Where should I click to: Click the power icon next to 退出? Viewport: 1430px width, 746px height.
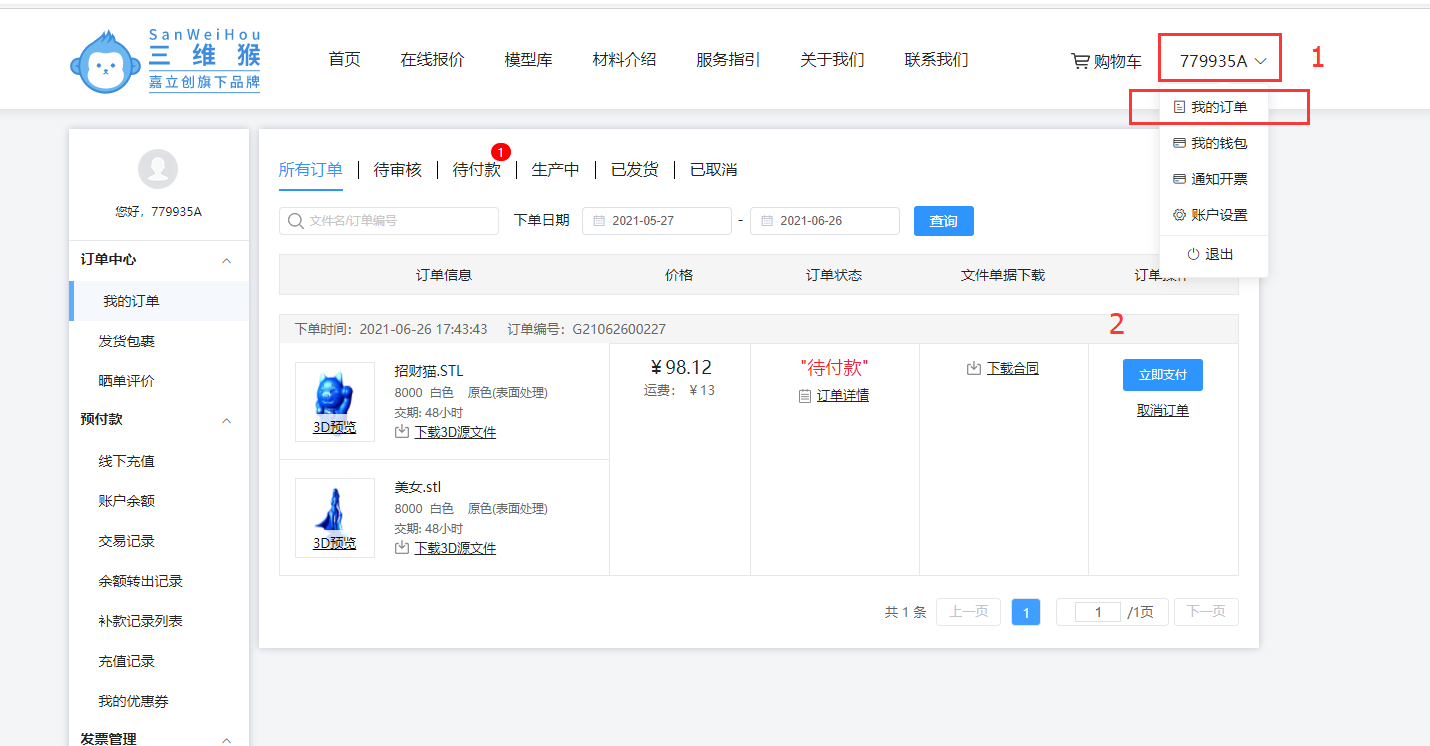click(1193, 255)
